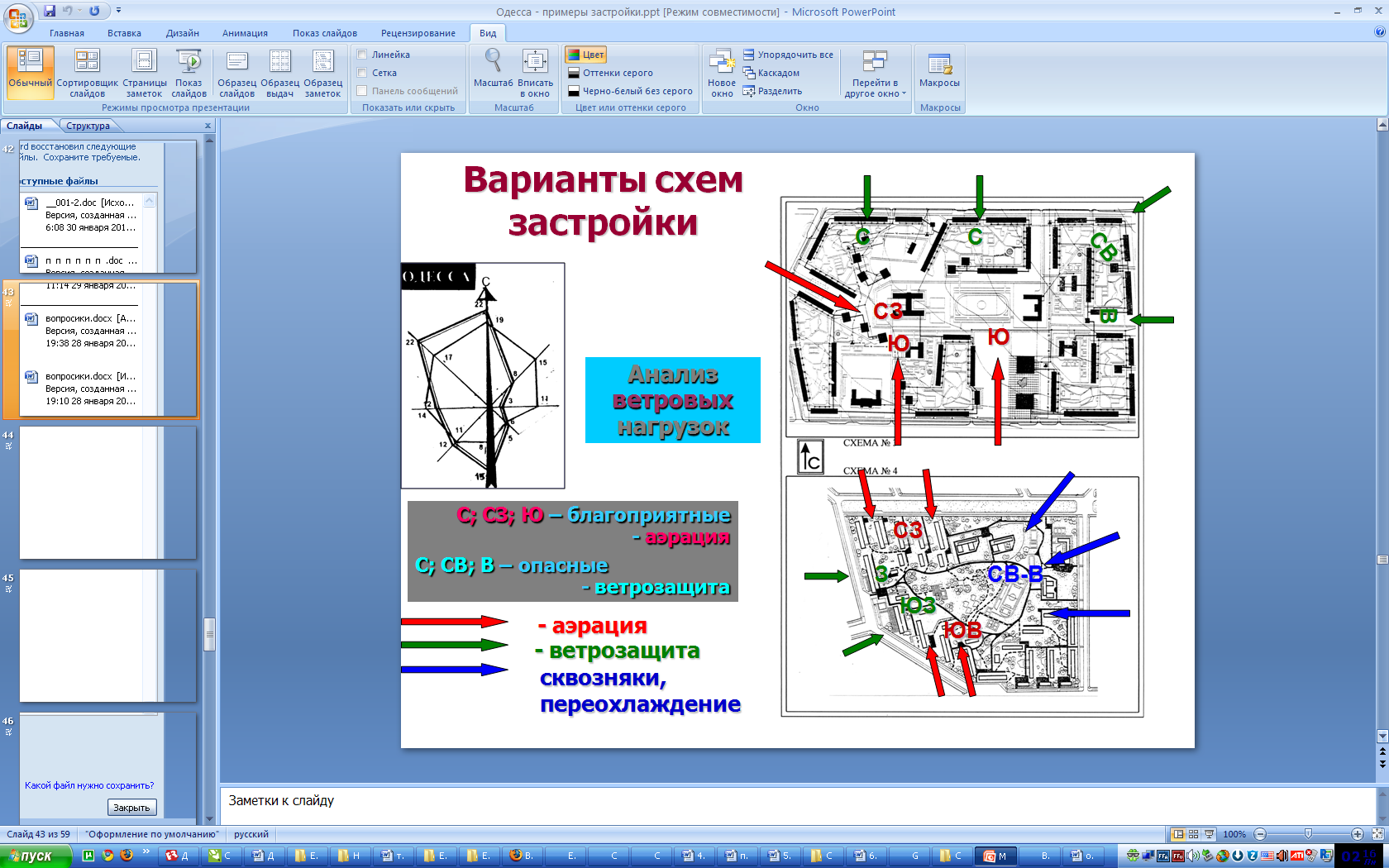1389x868 pixels.
Task: Switch to Обычный view mode
Action: [x=31, y=73]
